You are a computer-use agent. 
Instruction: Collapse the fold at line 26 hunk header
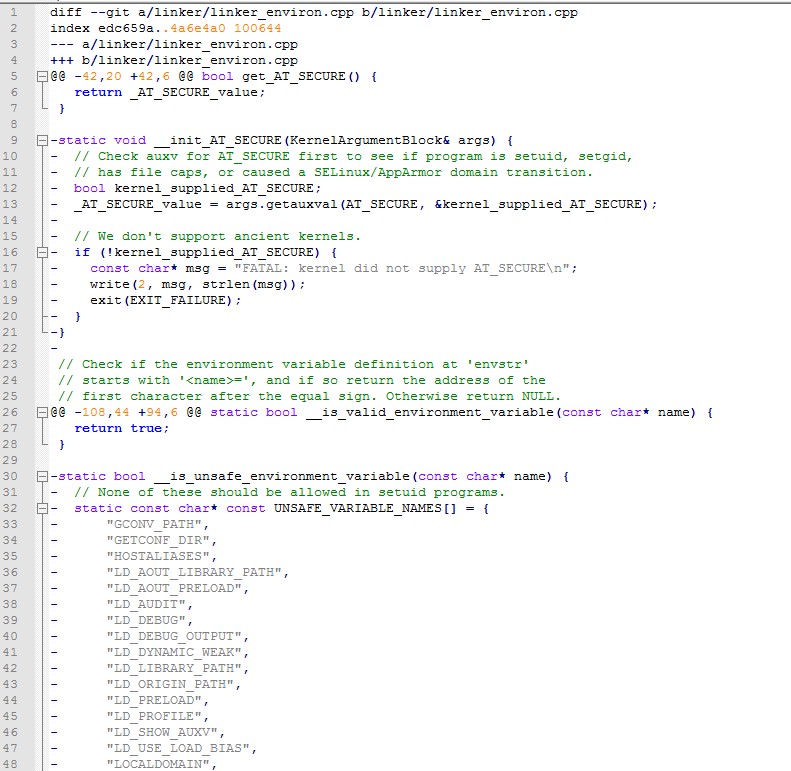(x=42, y=413)
